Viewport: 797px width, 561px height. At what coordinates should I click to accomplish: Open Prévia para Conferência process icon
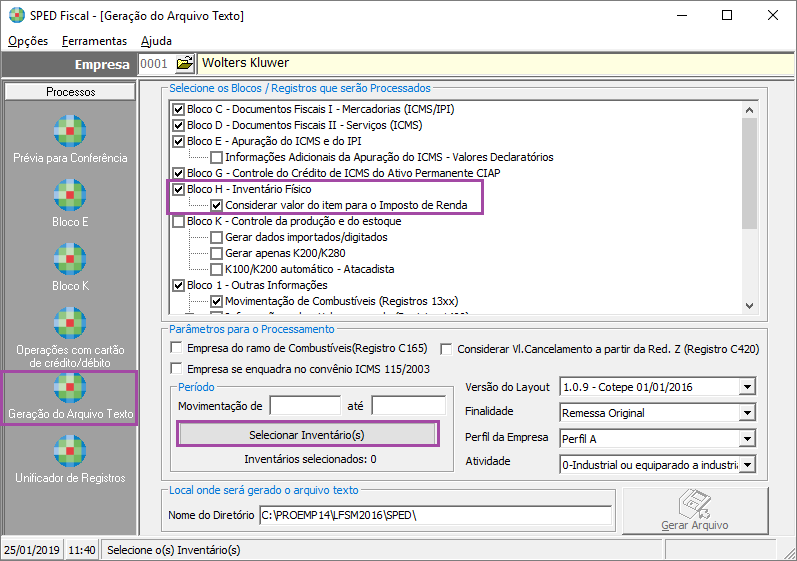coord(70,131)
